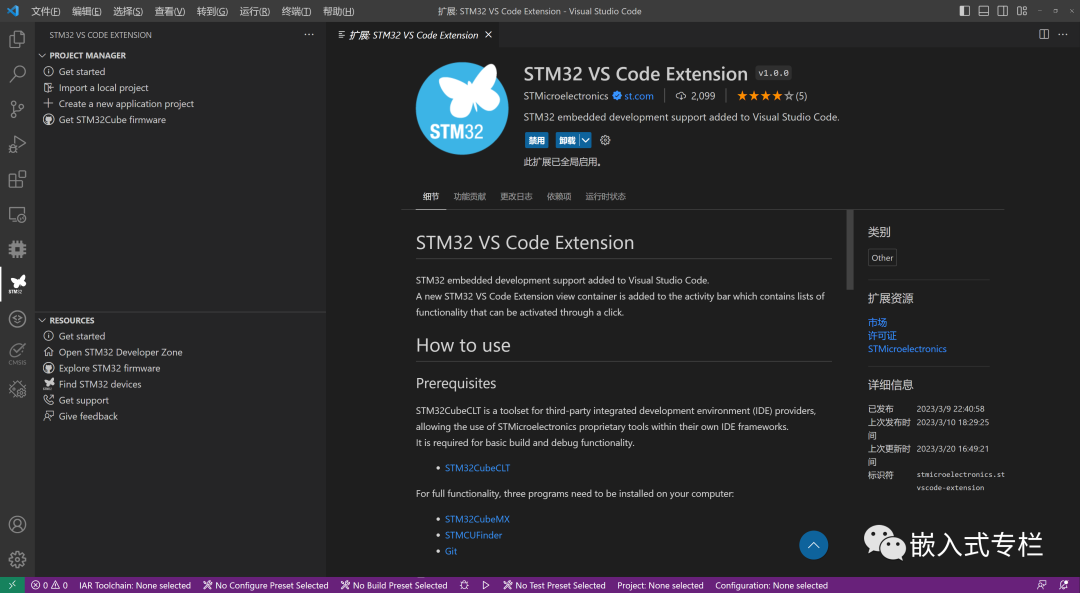Click the feedback icon in status bar
The image size is (1080, 593).
click(x=1042, y=585)
